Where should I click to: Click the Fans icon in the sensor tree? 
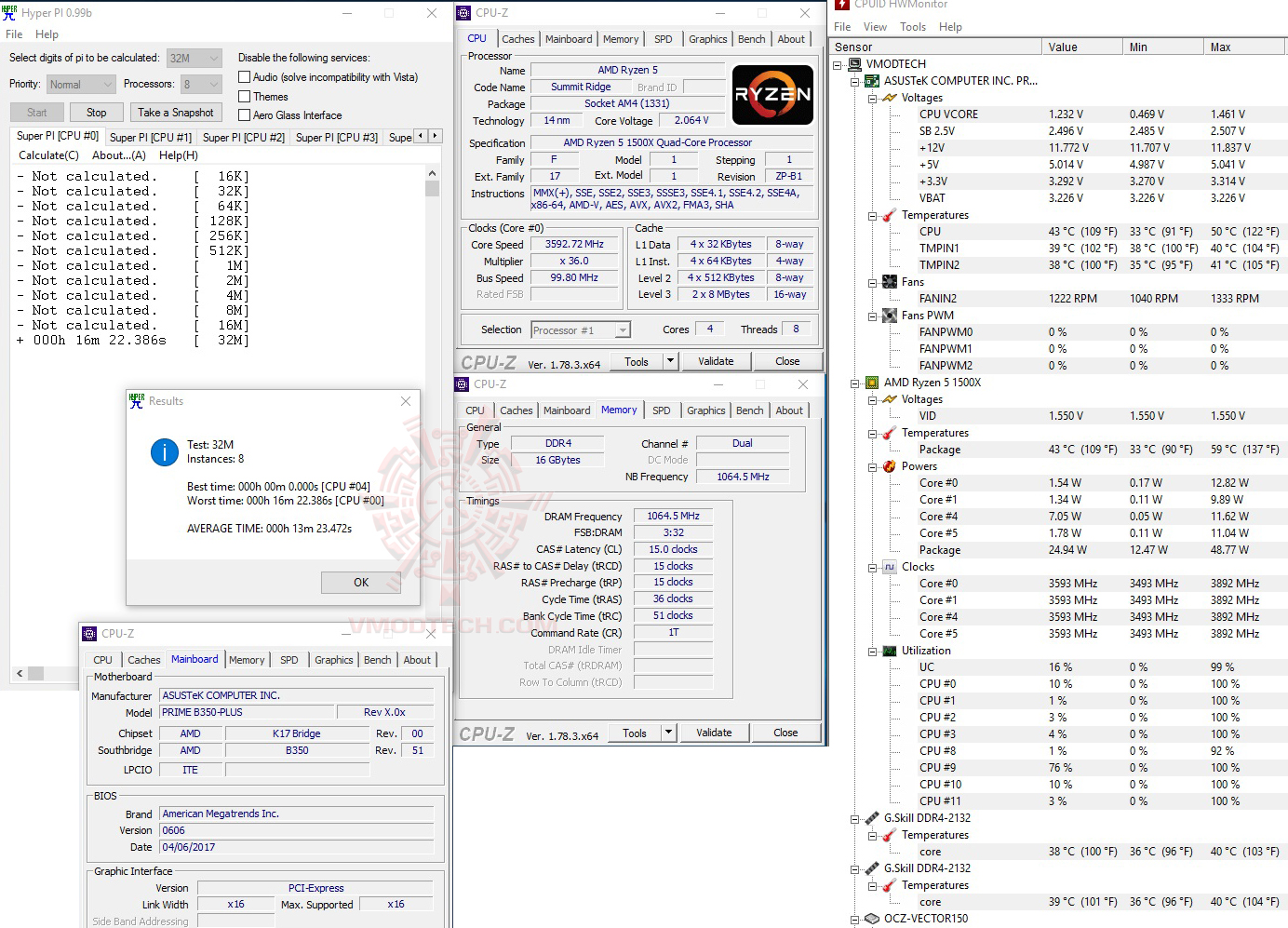click(890, 282)
